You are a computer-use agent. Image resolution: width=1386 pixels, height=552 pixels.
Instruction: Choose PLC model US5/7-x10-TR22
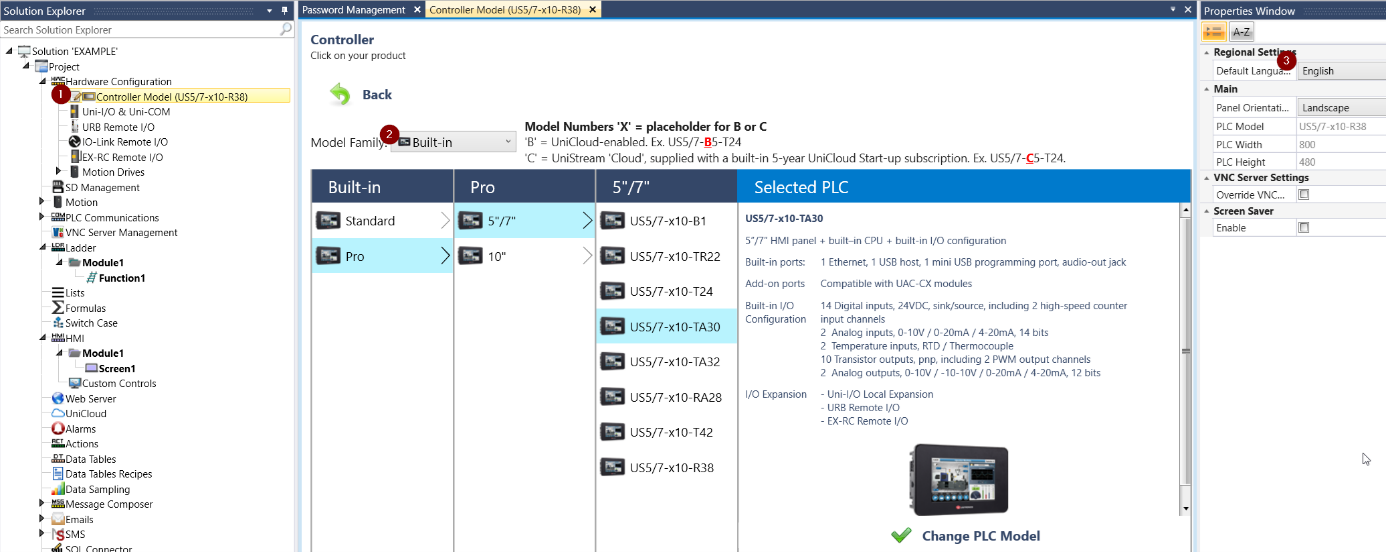pos(667,256)
